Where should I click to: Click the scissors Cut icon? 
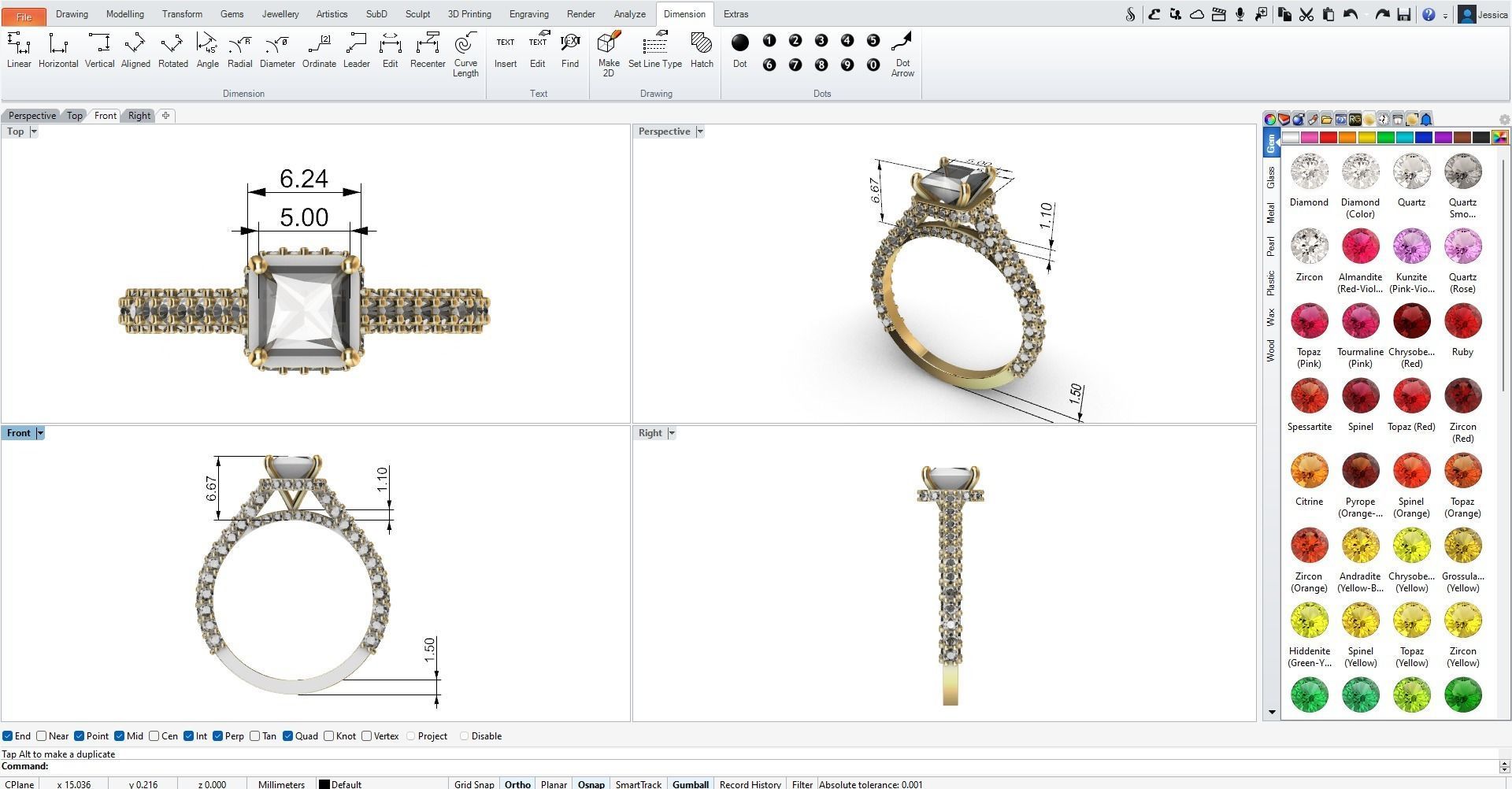[x=1306, y=14]
